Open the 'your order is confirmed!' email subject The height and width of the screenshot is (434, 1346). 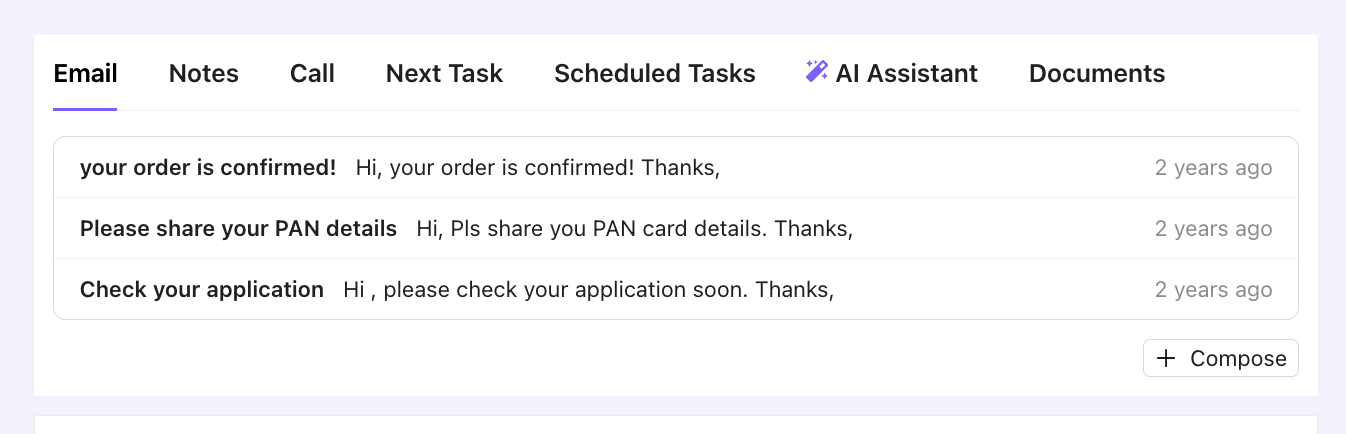(208, 168)
